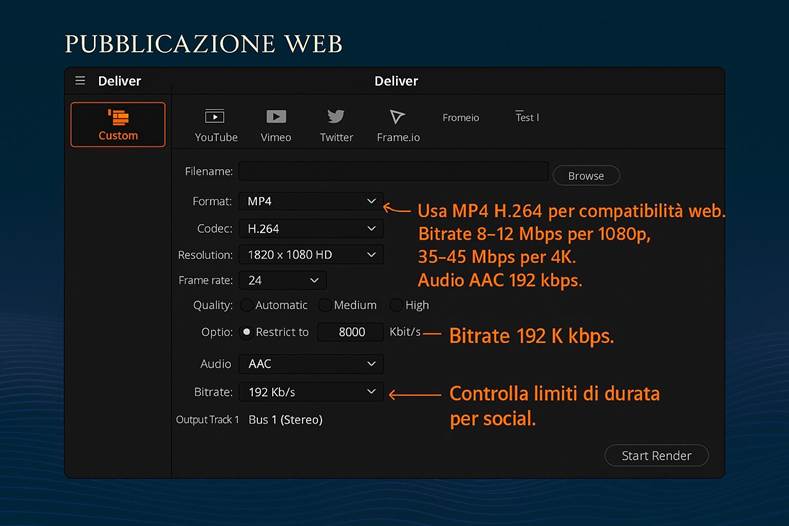Select the Medium quality radio button
Screen dimensions: 789x526
click(x=325, y=305)
